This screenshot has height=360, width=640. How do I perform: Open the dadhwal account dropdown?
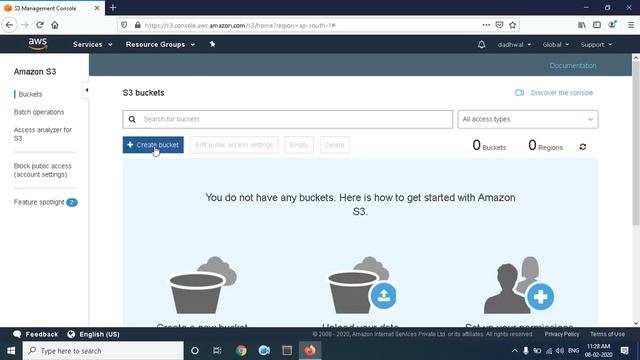pos(514,44)
